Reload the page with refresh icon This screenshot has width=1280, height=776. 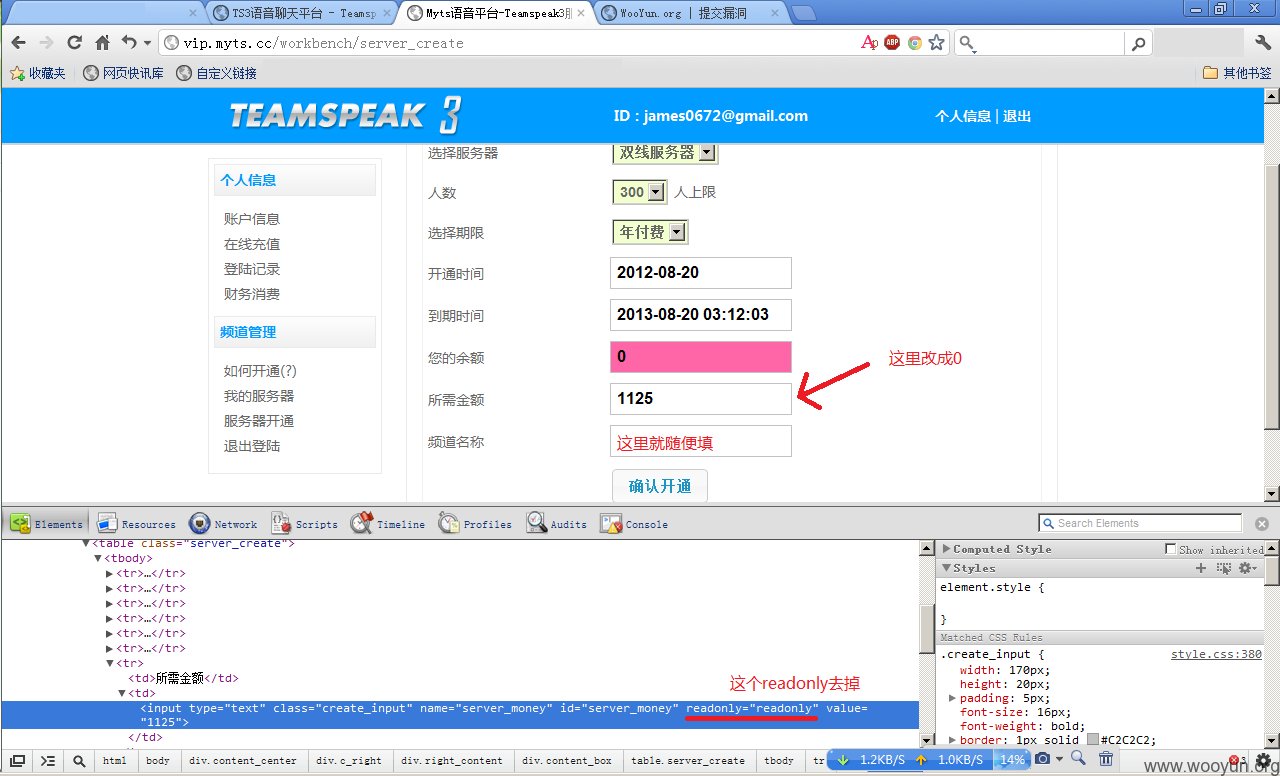point(74,43)
